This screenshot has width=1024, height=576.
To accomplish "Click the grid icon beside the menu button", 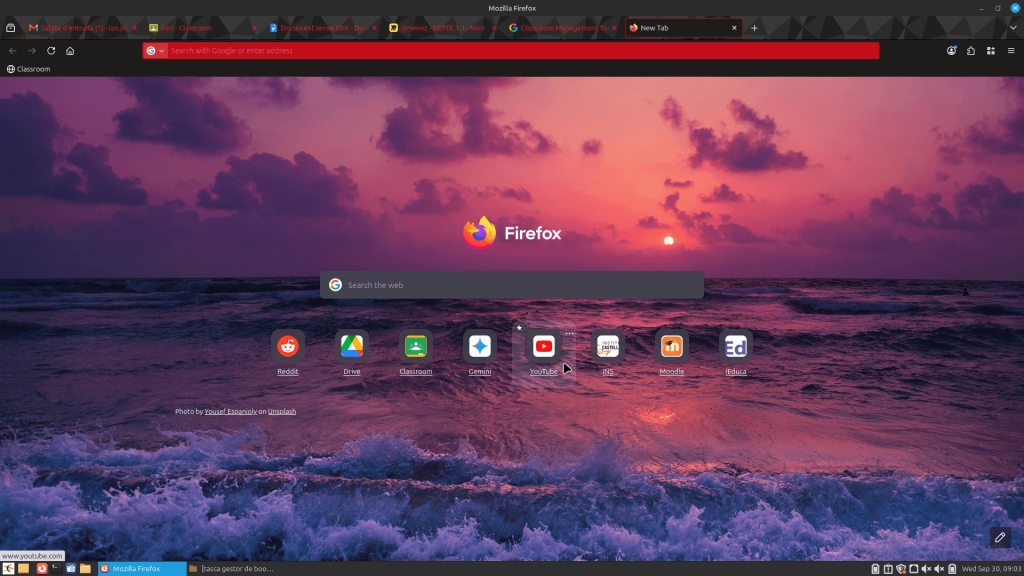I will [x=991, y=51].
